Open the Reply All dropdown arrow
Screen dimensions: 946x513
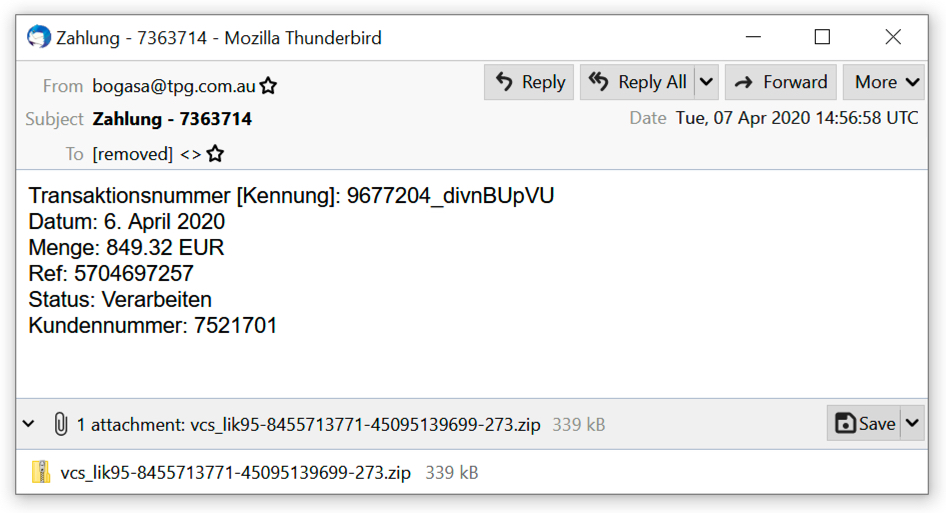pyautogui.click(x=706, y=82)
